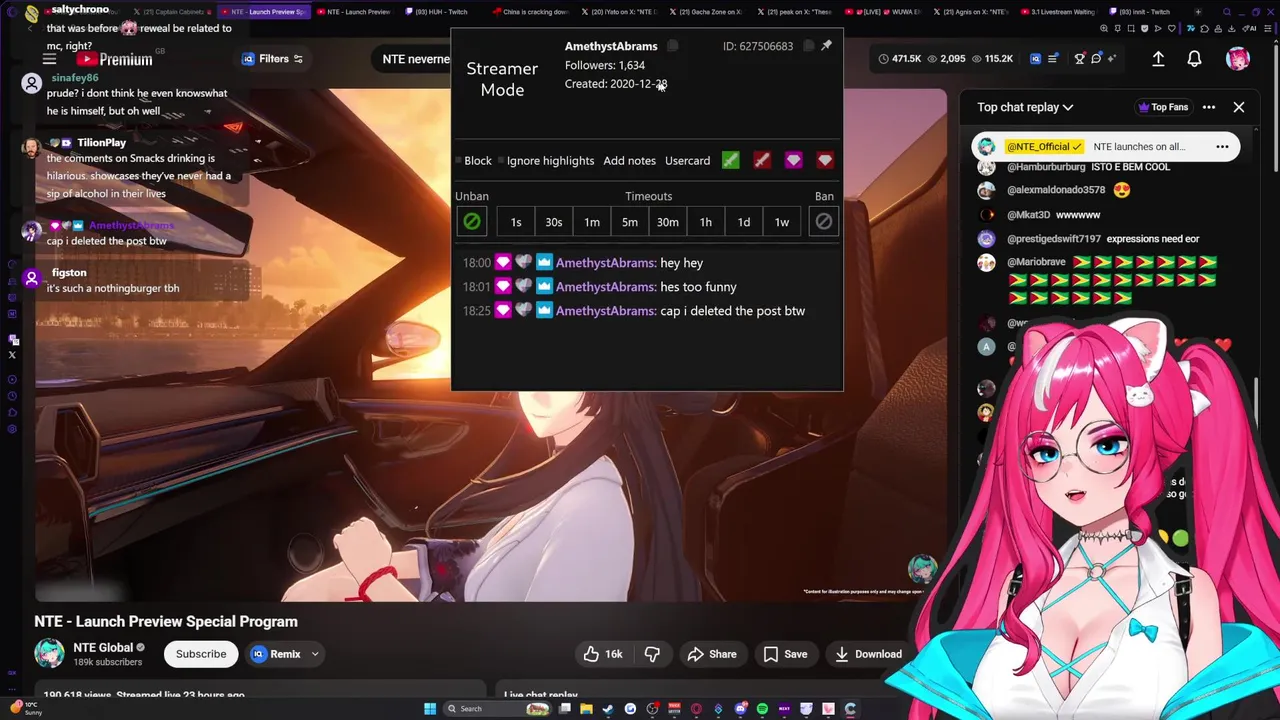Save the video to a playlist
Image resolution: width=1280 pixels, height=720 pixels.
point(785,654)
